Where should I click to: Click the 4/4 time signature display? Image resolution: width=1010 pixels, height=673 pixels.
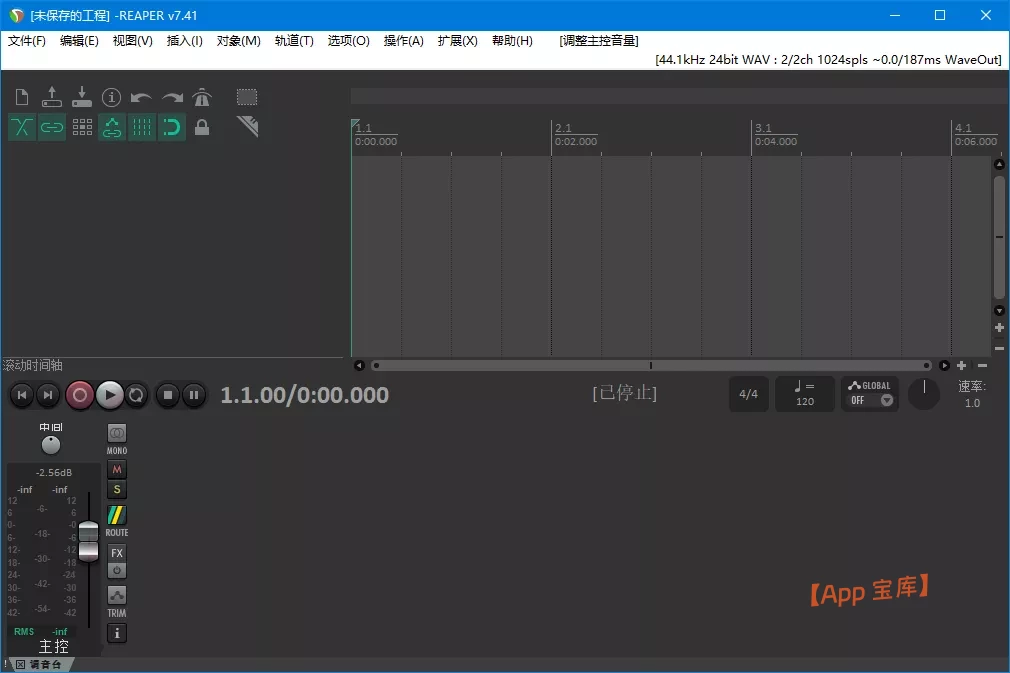point(748,394)
